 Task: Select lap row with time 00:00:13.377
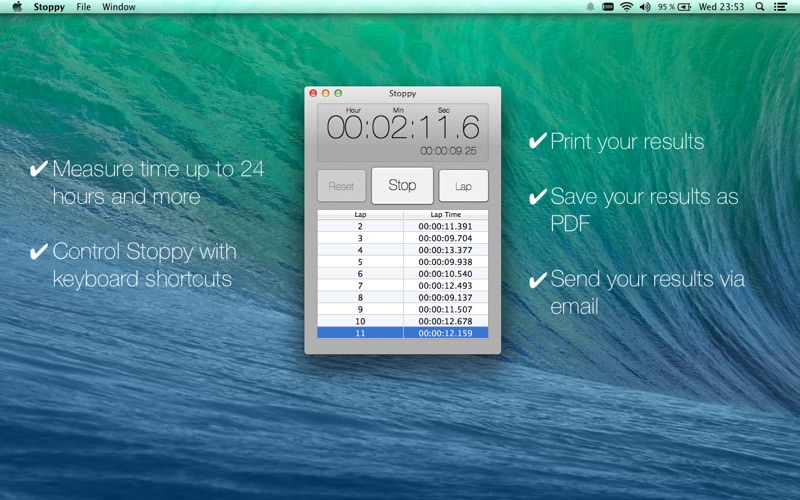(403, 250)
